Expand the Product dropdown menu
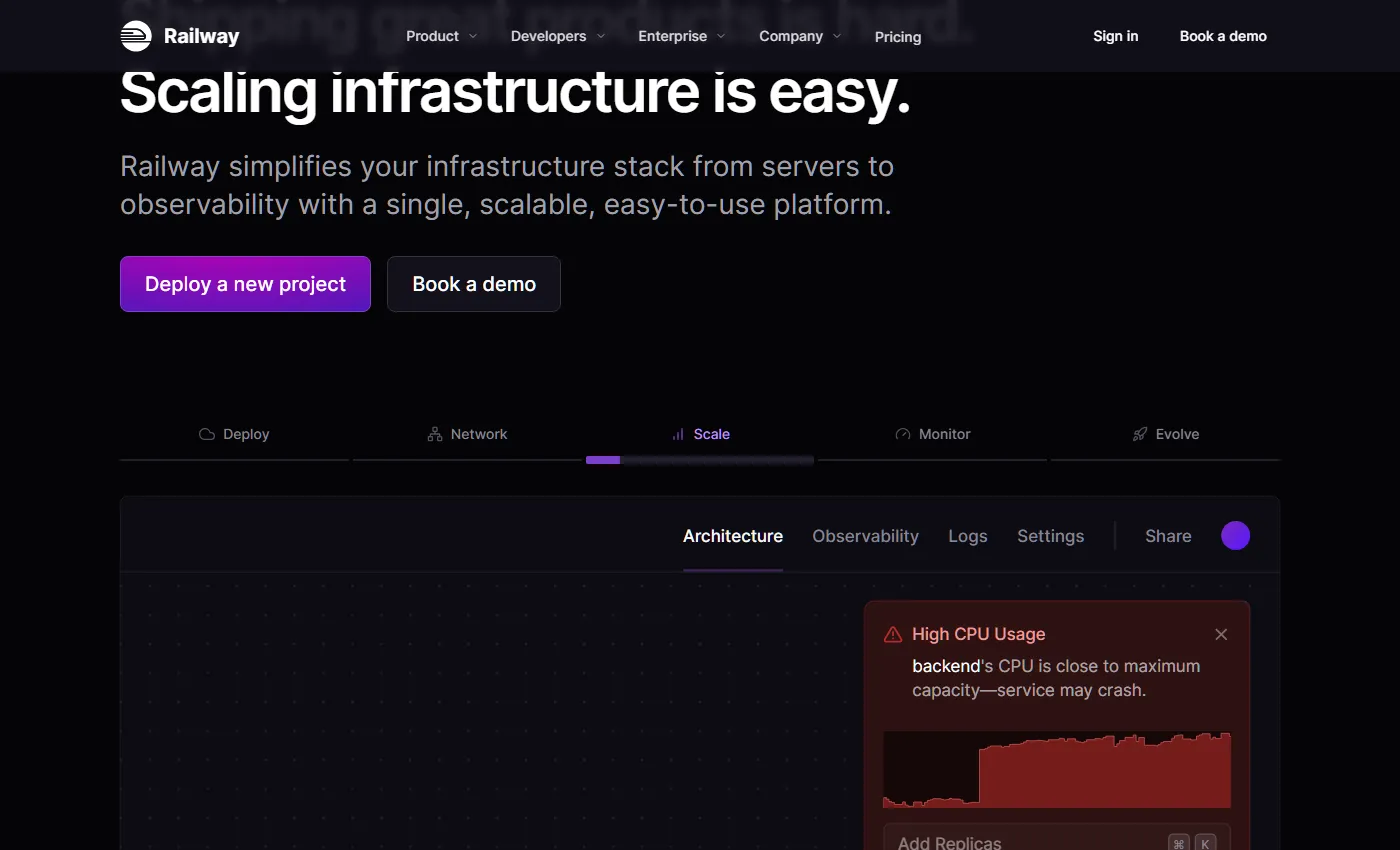 pos(441,36)
